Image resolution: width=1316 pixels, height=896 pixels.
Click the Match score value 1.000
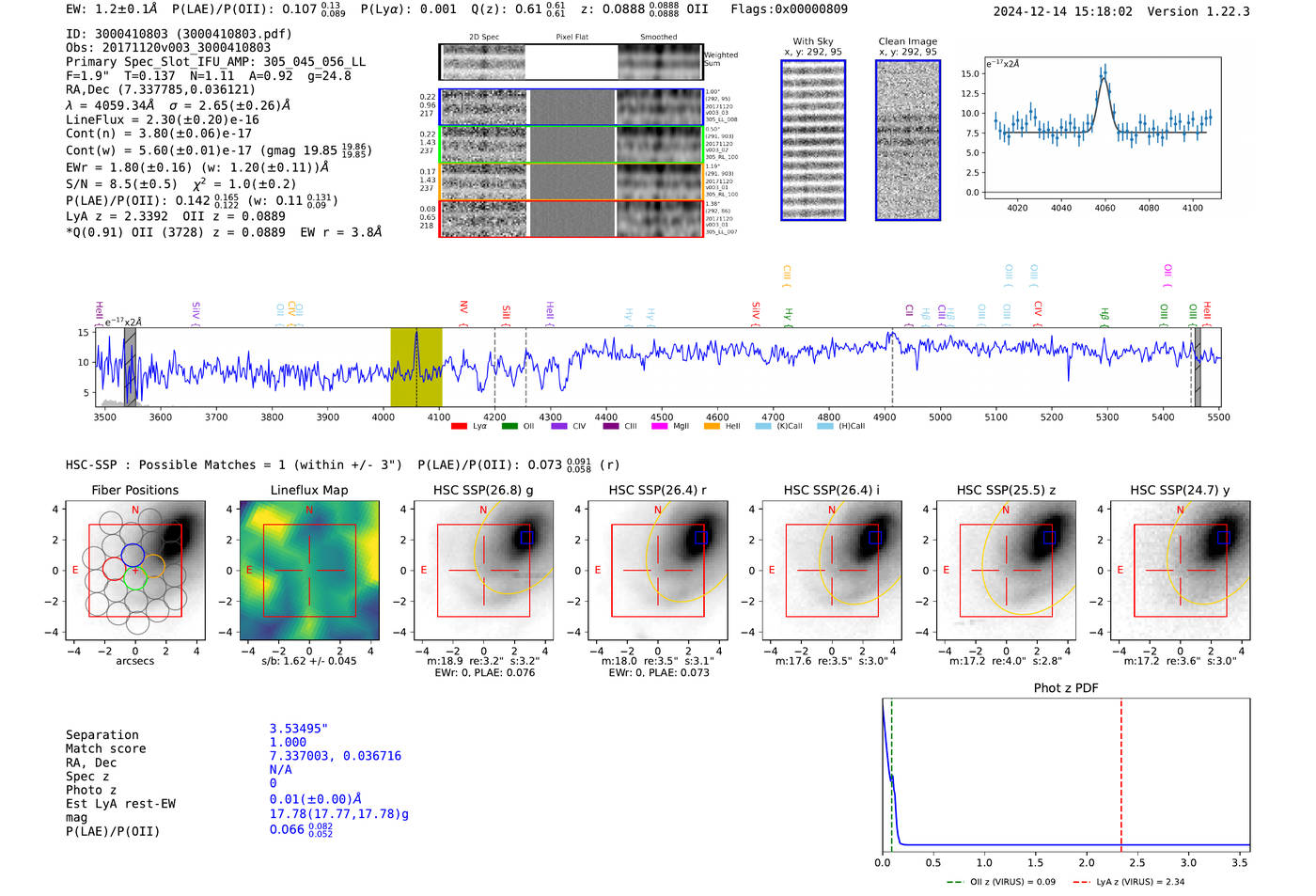pyautogui.click(x=288, y=743)
